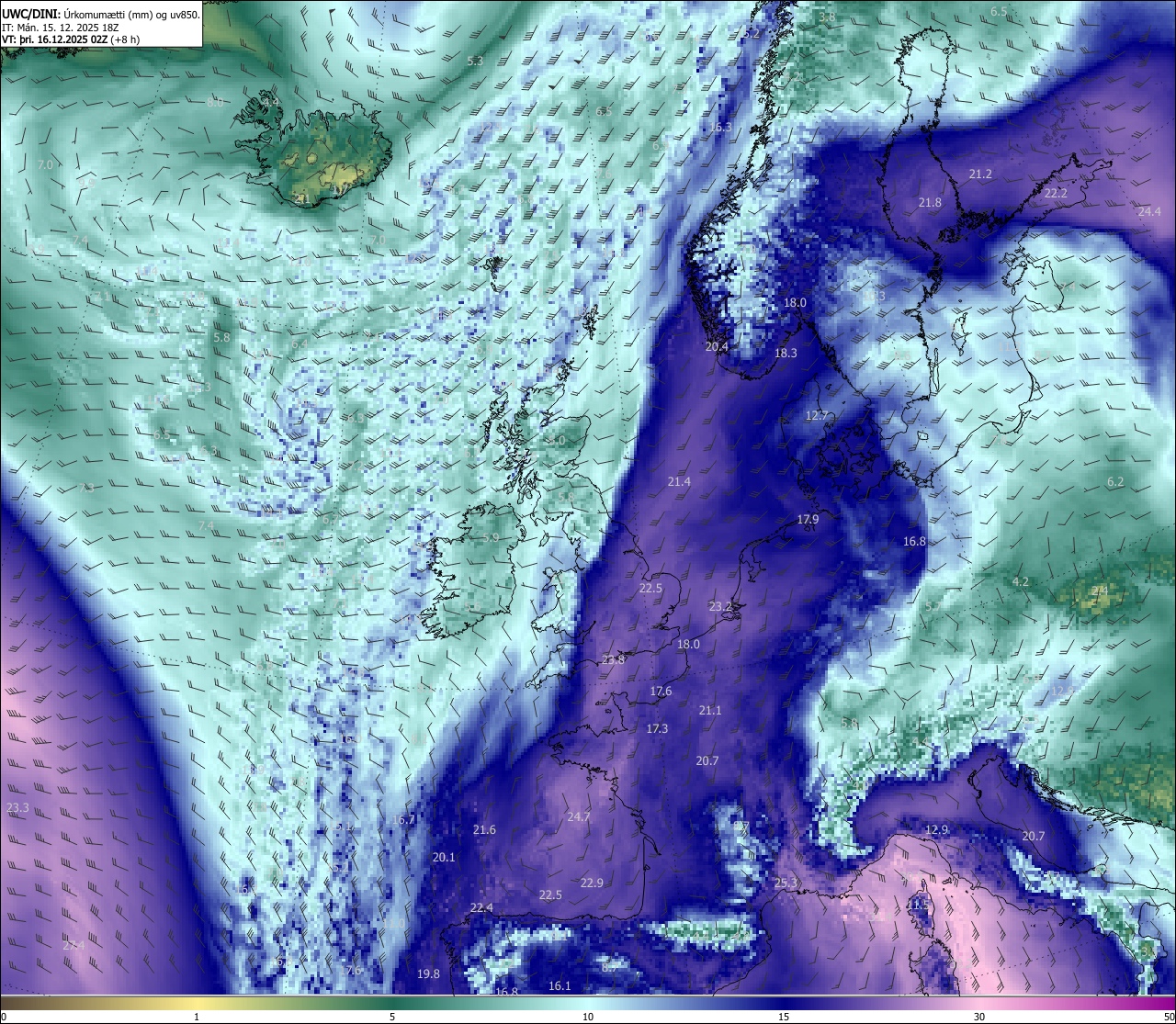
Task: Click the 17.3 value label
Action: coord(657,729)
